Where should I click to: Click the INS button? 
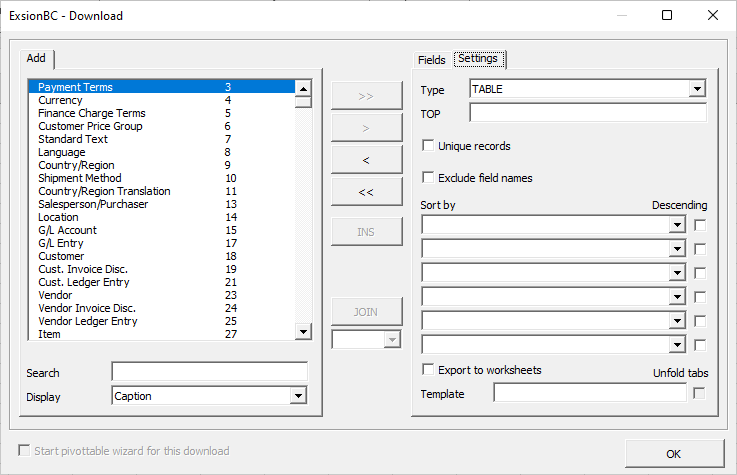point(367,232)
